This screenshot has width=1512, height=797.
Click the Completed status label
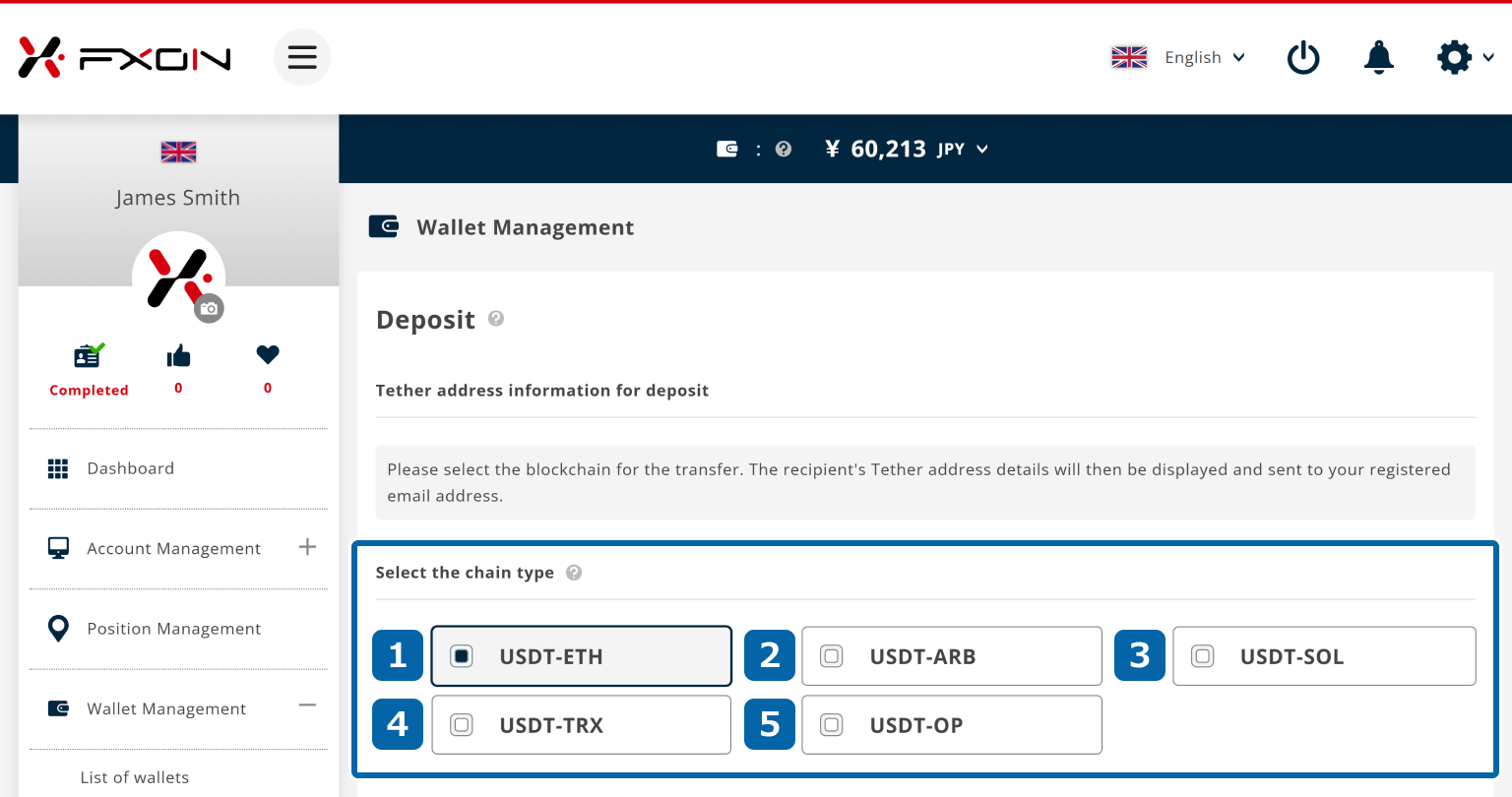[x=89, y=390]
